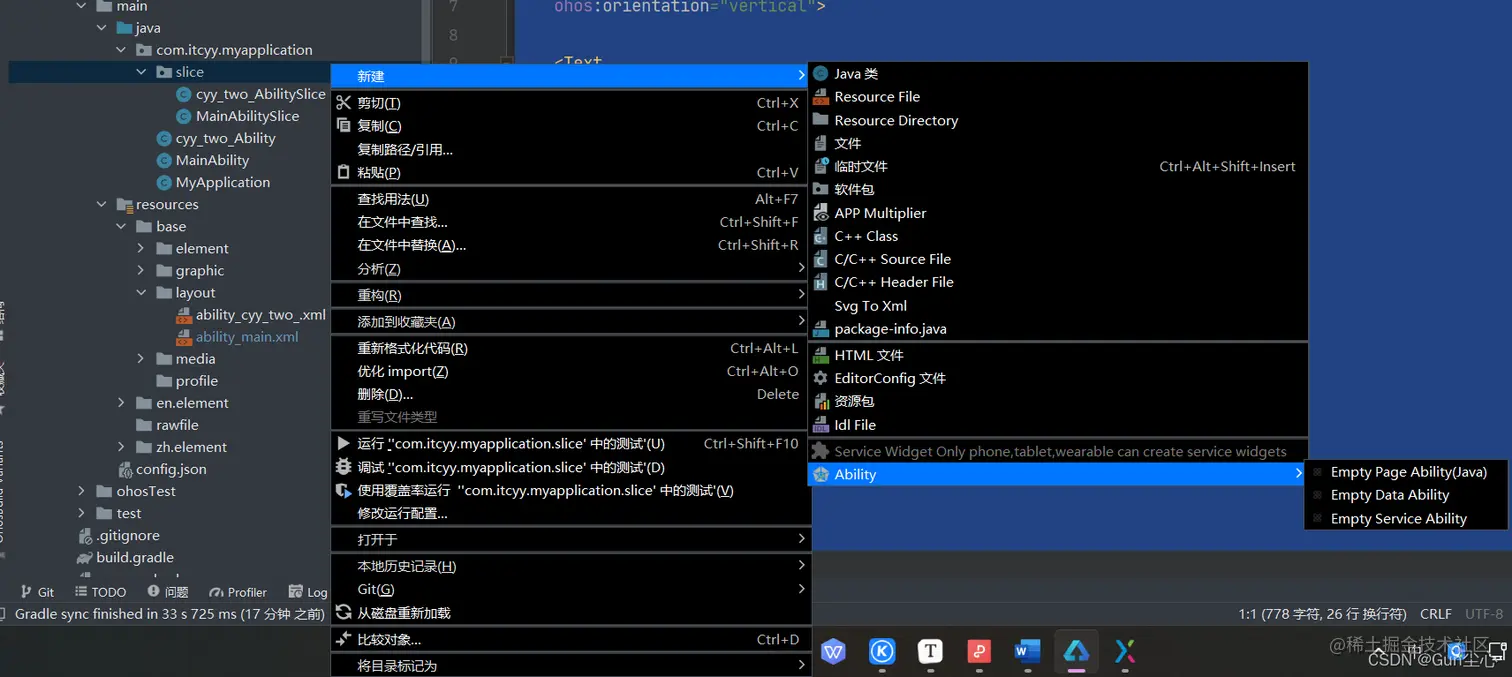Click the APP Multiplier icon
This screenshot has width=1512, height=677.
pos(821,213)
